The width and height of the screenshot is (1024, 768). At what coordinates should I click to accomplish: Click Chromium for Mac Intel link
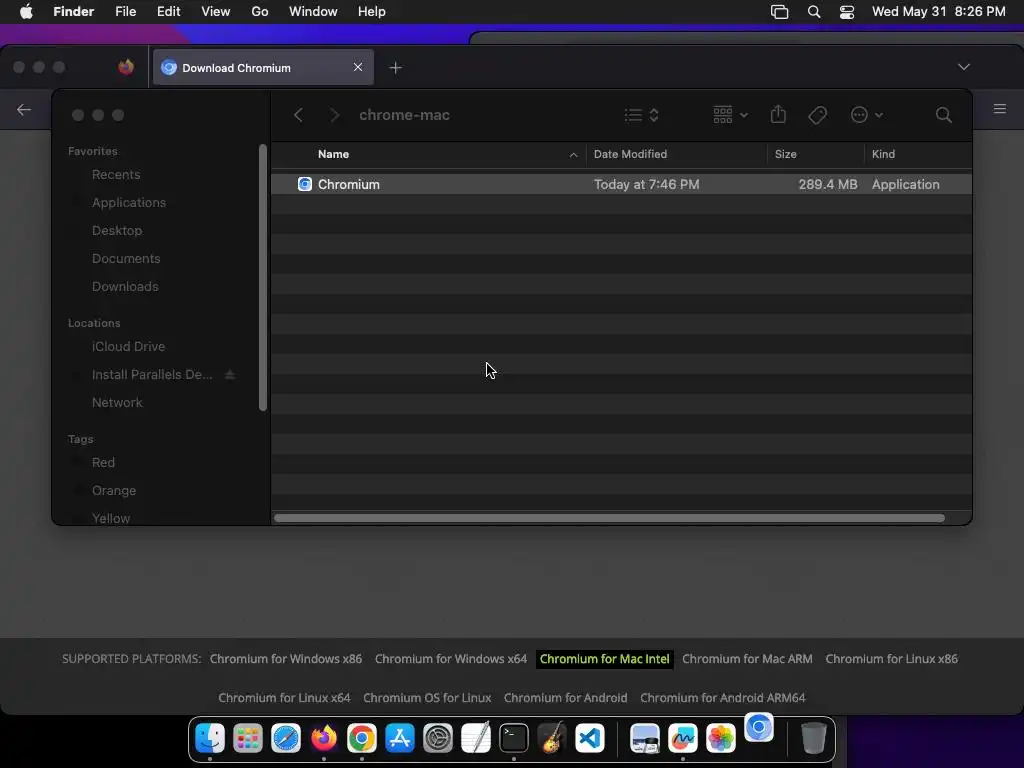605,659
